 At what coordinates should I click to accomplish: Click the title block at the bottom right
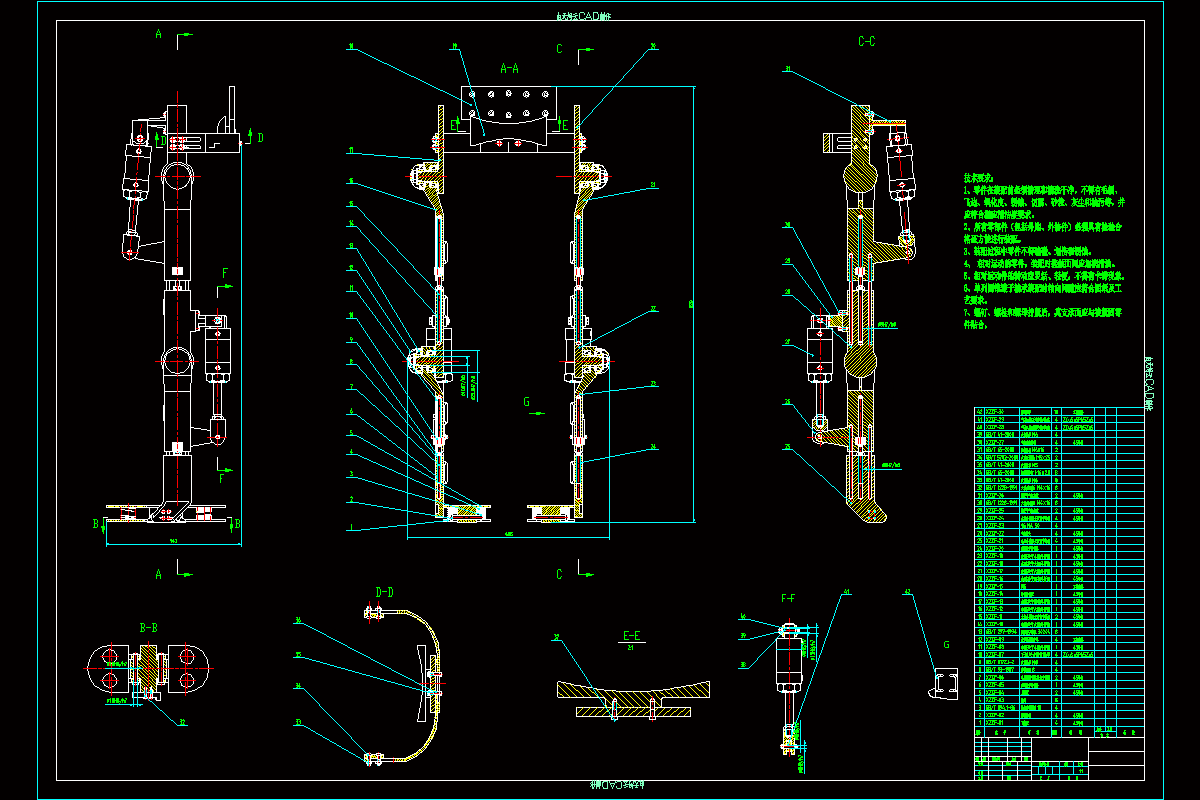click(x=1057, y=758)
